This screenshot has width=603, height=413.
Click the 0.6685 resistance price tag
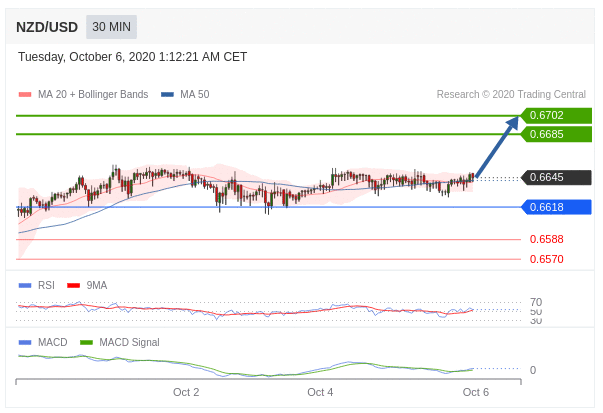(x=556, y=134)
